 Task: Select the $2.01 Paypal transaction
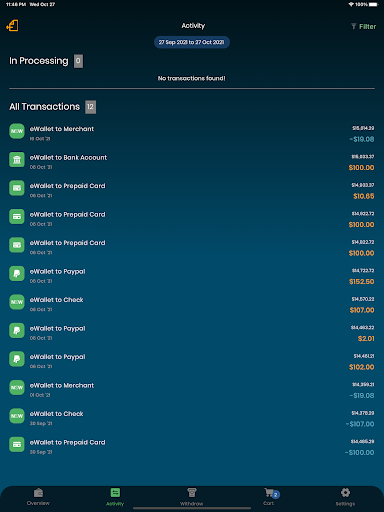pyautogui.click(x=192, y=333)
